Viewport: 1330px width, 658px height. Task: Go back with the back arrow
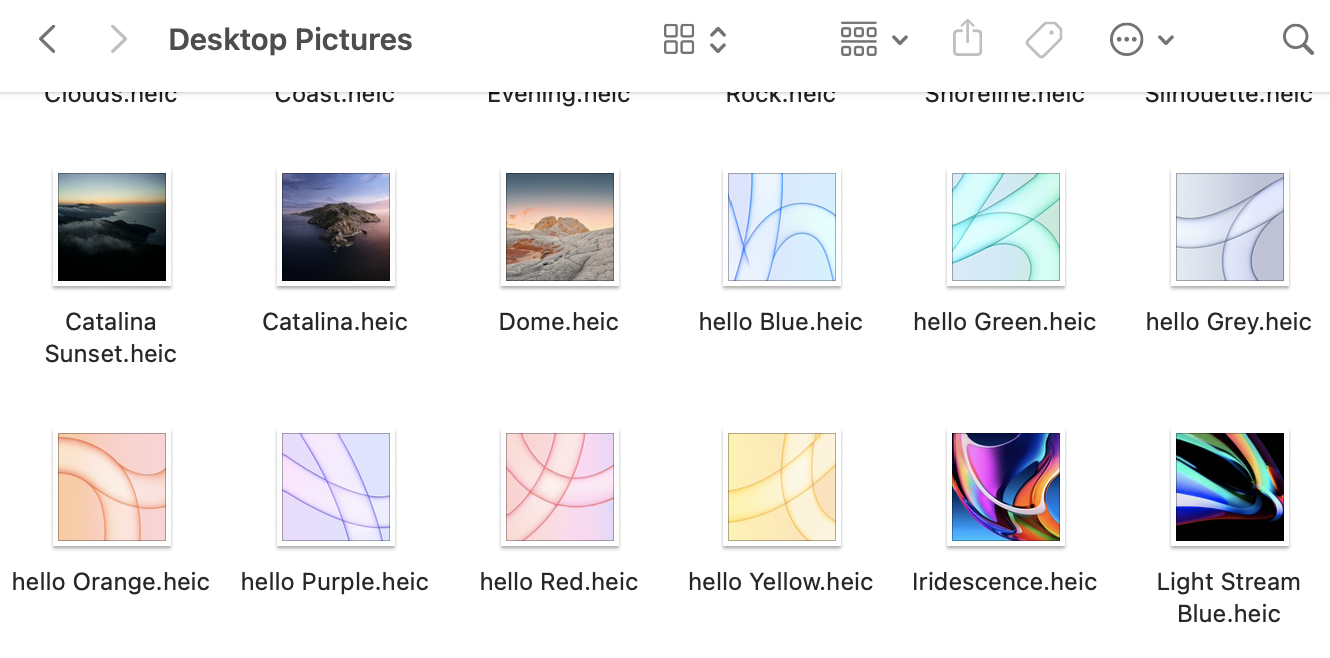coord(47,40)
